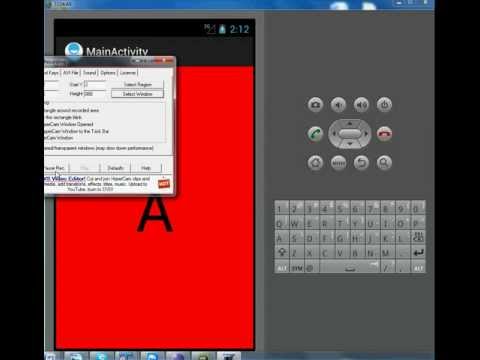This screenshot has width=480, height=360.
Task: Click the D-pad up arrow
Action: [x=350, y=123]
